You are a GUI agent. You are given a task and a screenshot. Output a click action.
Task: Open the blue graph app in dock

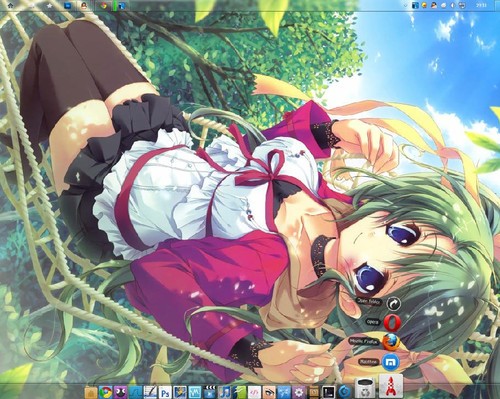click(x=135, y=392)
